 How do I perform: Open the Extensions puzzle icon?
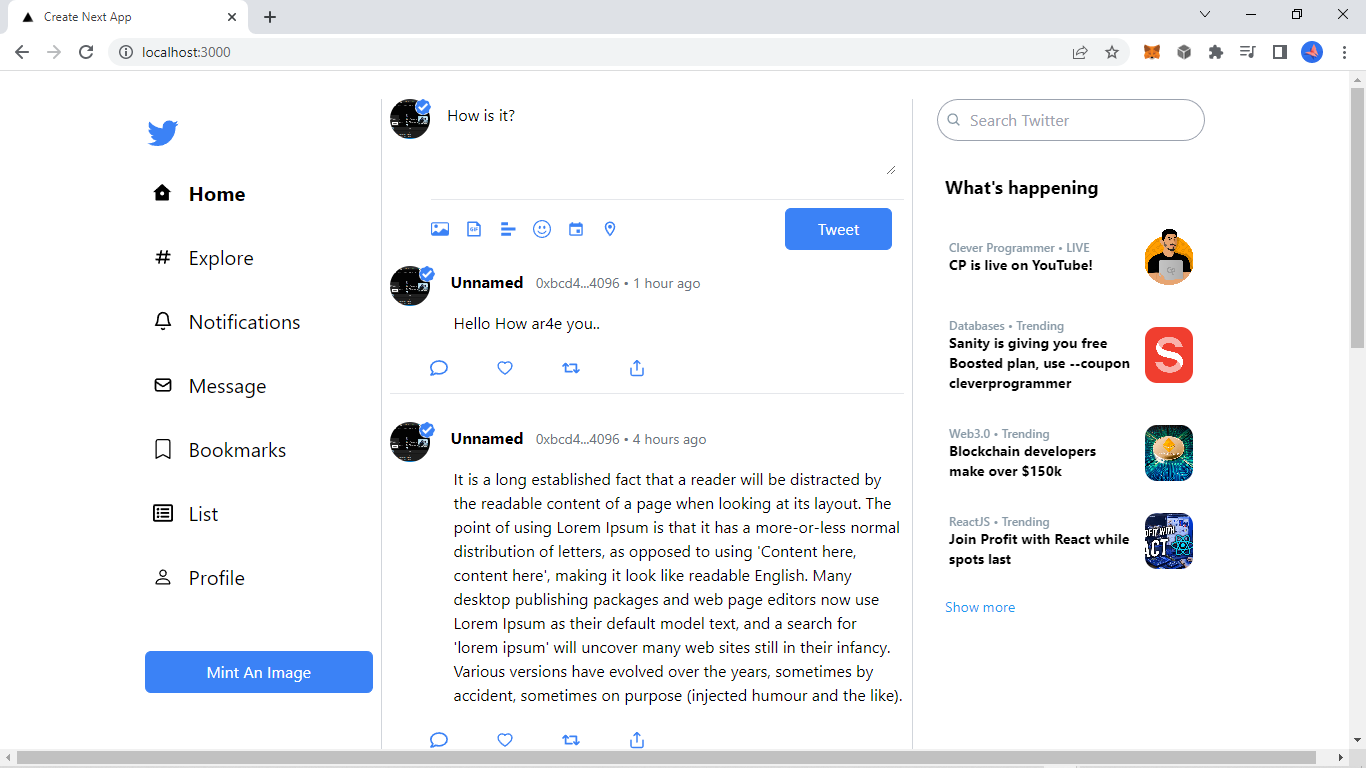click(x=1216, y=52)
